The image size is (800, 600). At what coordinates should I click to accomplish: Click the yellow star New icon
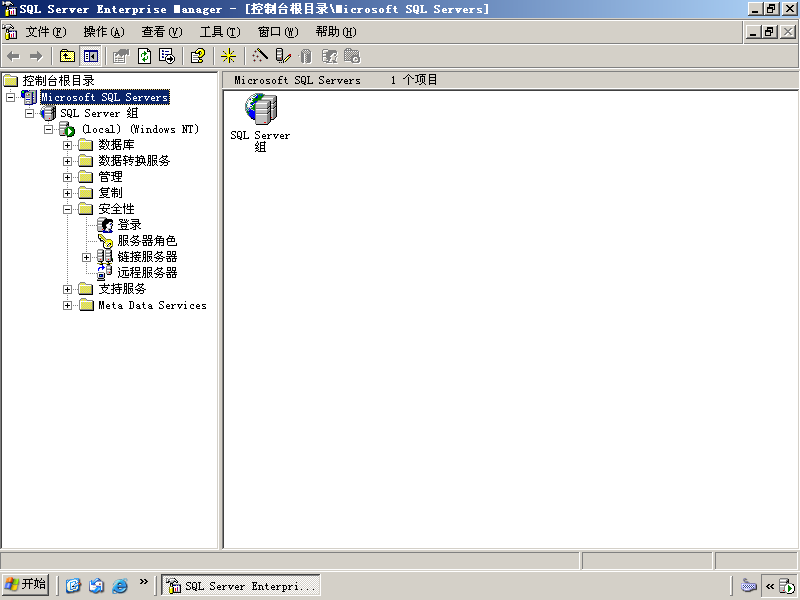pos(228,56)
